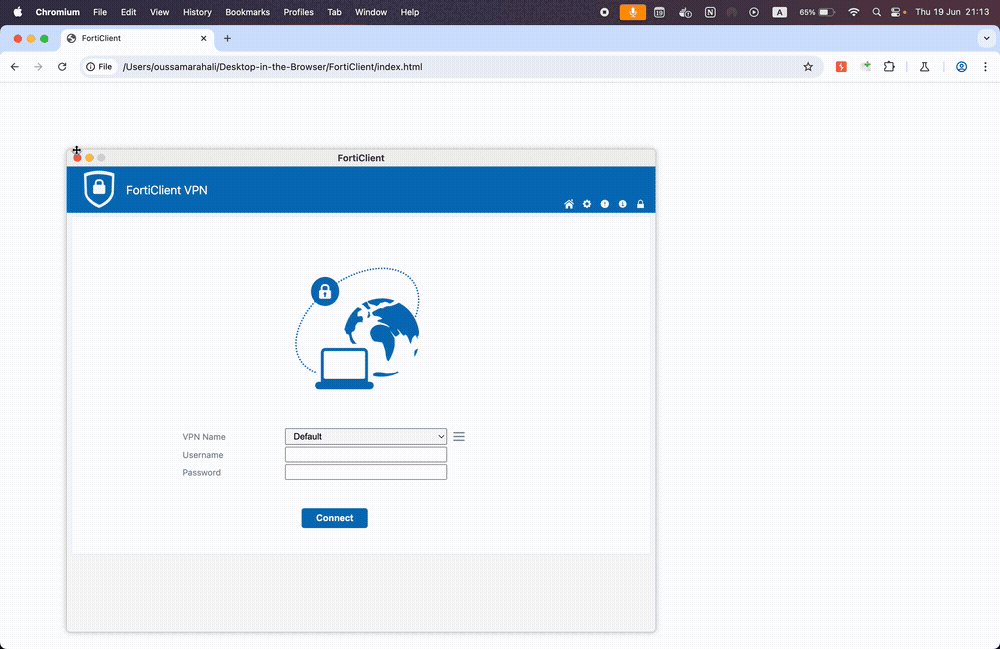Open the Help menu
The height and width of the screenshot is (649, 1000).
coord(409,12)
